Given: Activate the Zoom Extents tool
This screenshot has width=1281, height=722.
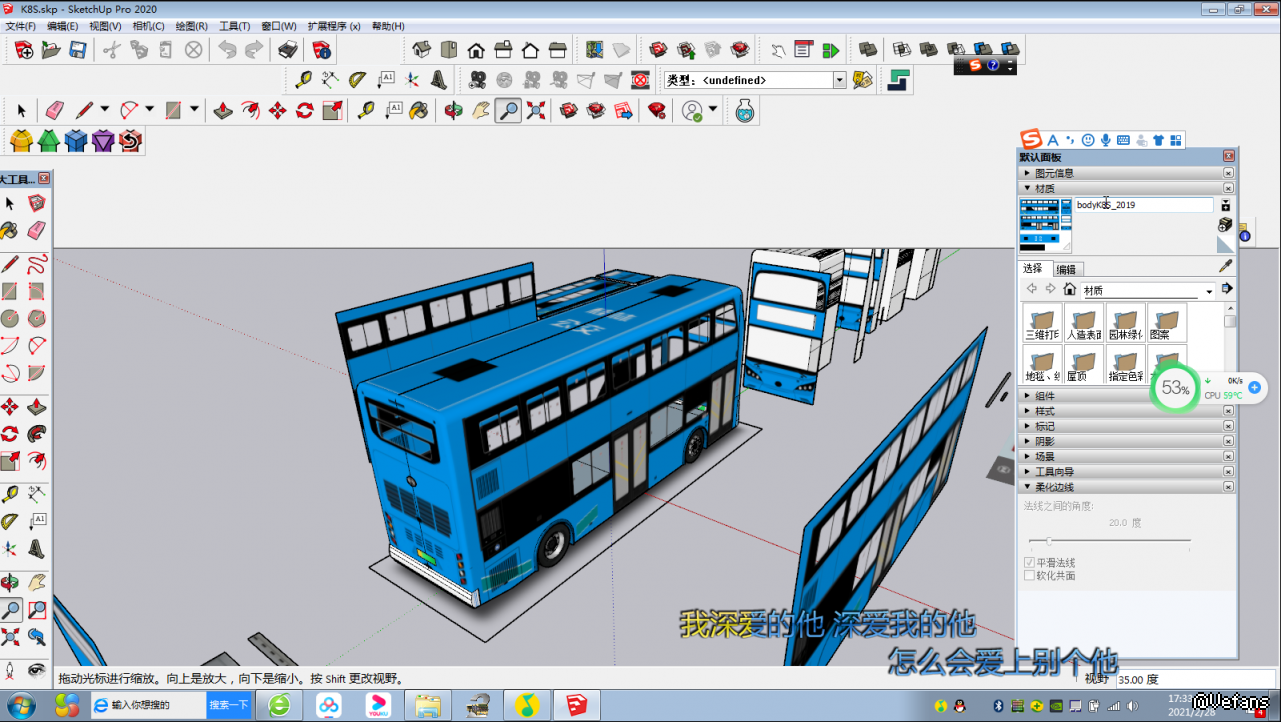Looking at the screenshot, I should [535, 110].
